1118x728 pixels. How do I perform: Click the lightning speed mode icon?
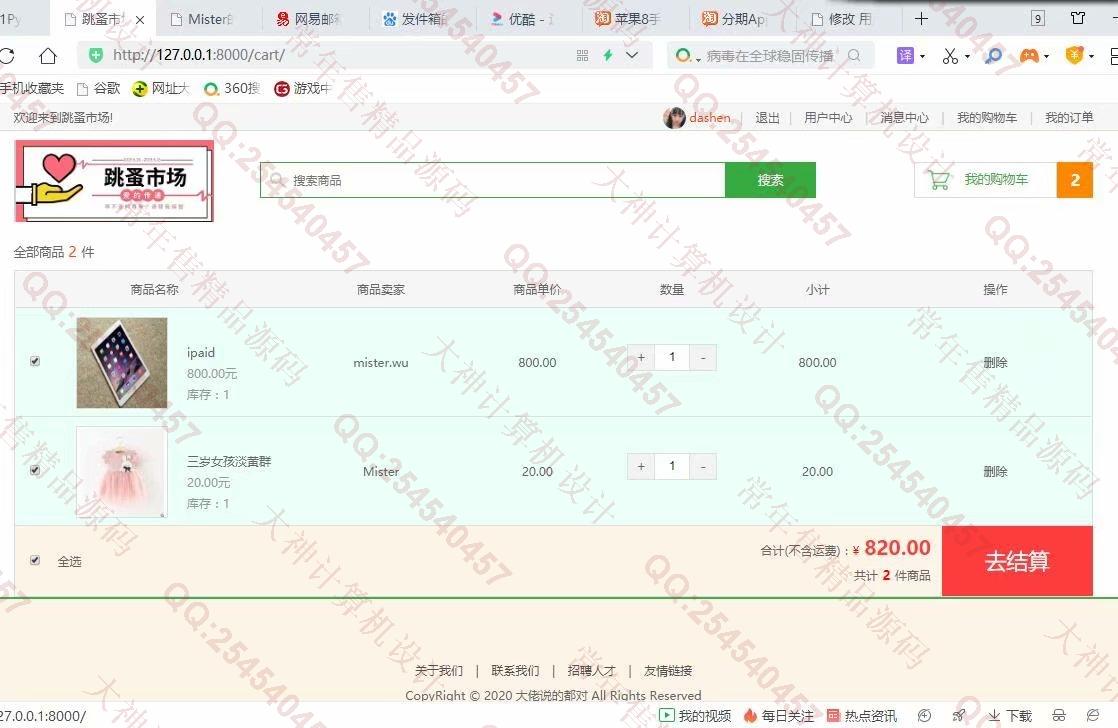(607, 55)
